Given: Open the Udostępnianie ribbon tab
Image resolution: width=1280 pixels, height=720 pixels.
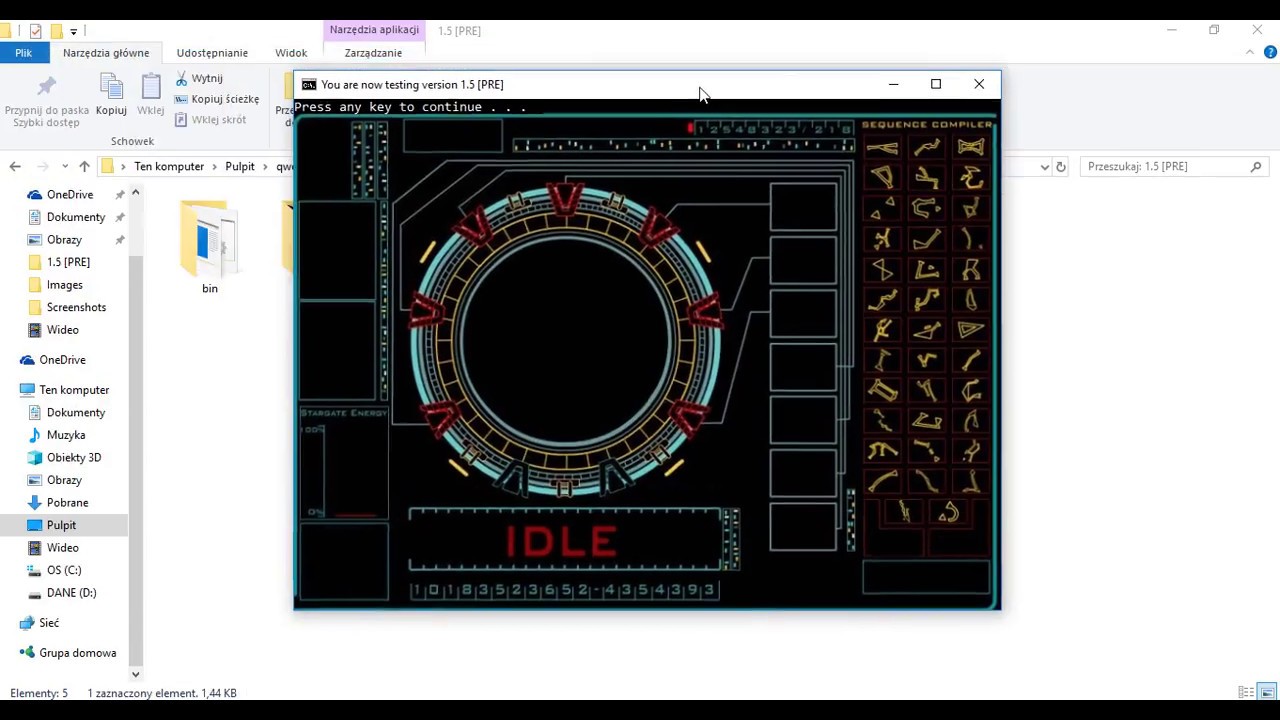Looking at the screenshot, I should 212,53.
